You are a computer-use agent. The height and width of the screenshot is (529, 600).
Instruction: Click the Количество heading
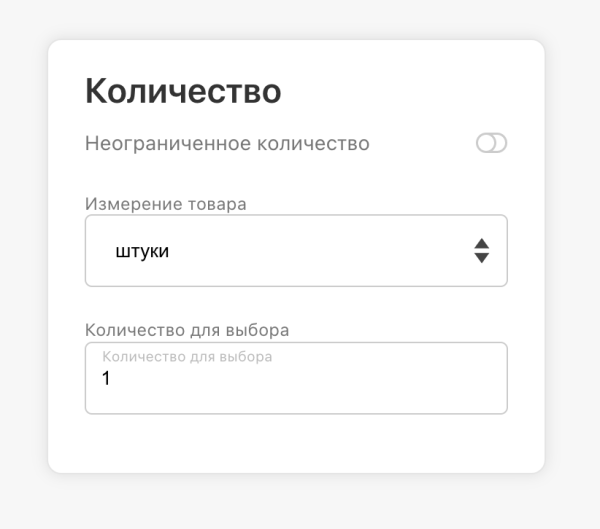point(183,91)
